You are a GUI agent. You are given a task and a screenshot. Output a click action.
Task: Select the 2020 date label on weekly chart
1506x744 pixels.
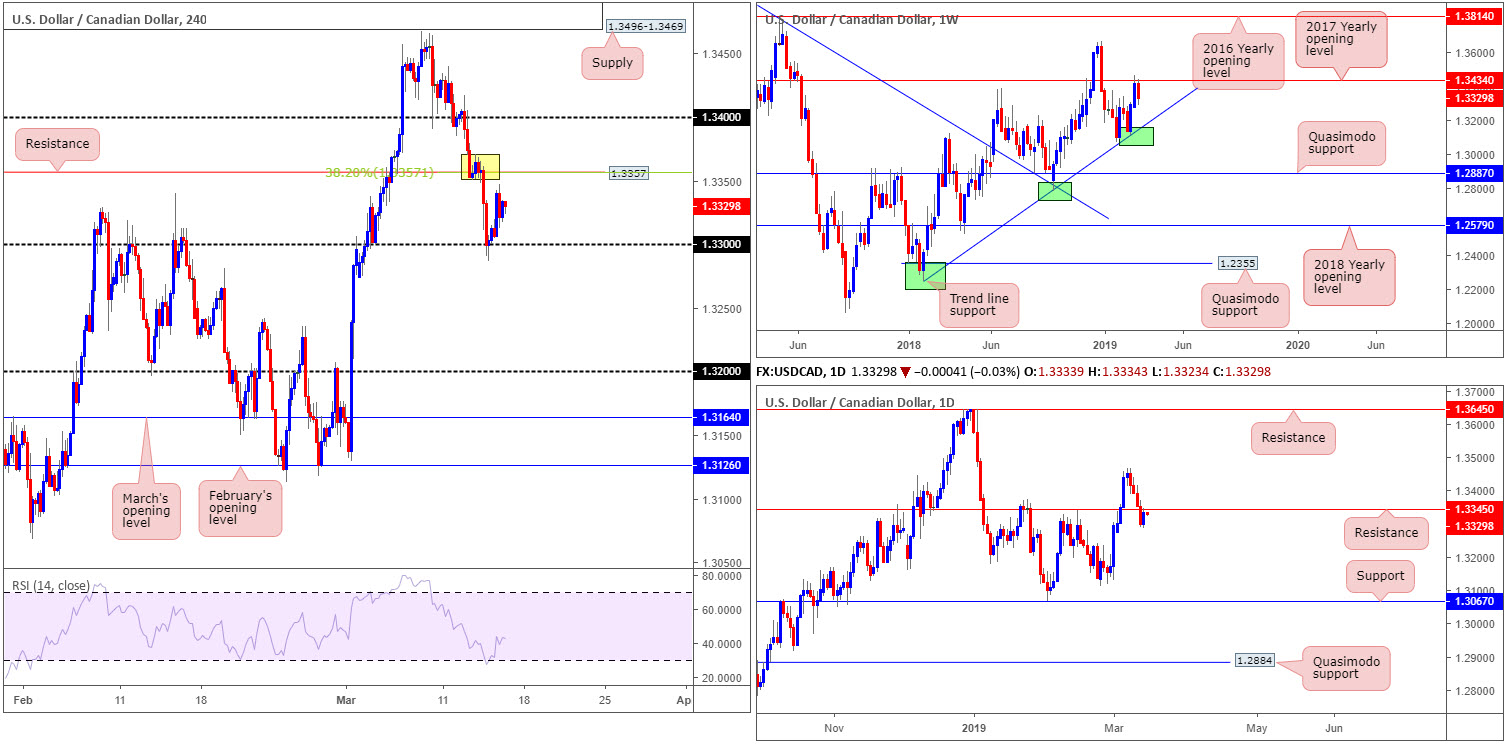[x=1299, y=345]
